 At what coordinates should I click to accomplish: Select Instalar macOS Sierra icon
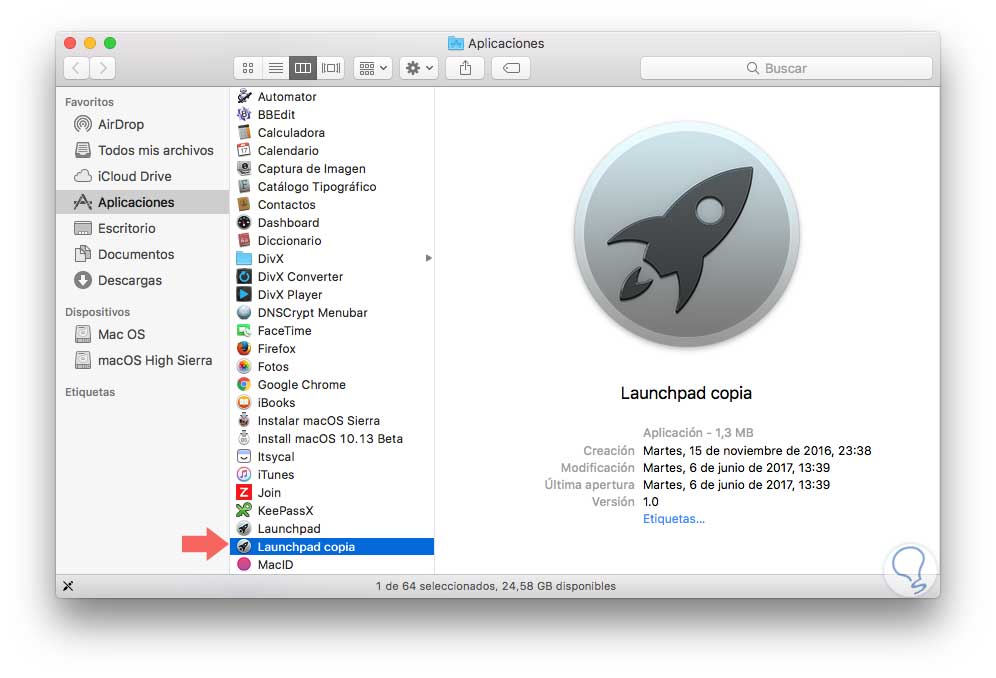(244, 421)
